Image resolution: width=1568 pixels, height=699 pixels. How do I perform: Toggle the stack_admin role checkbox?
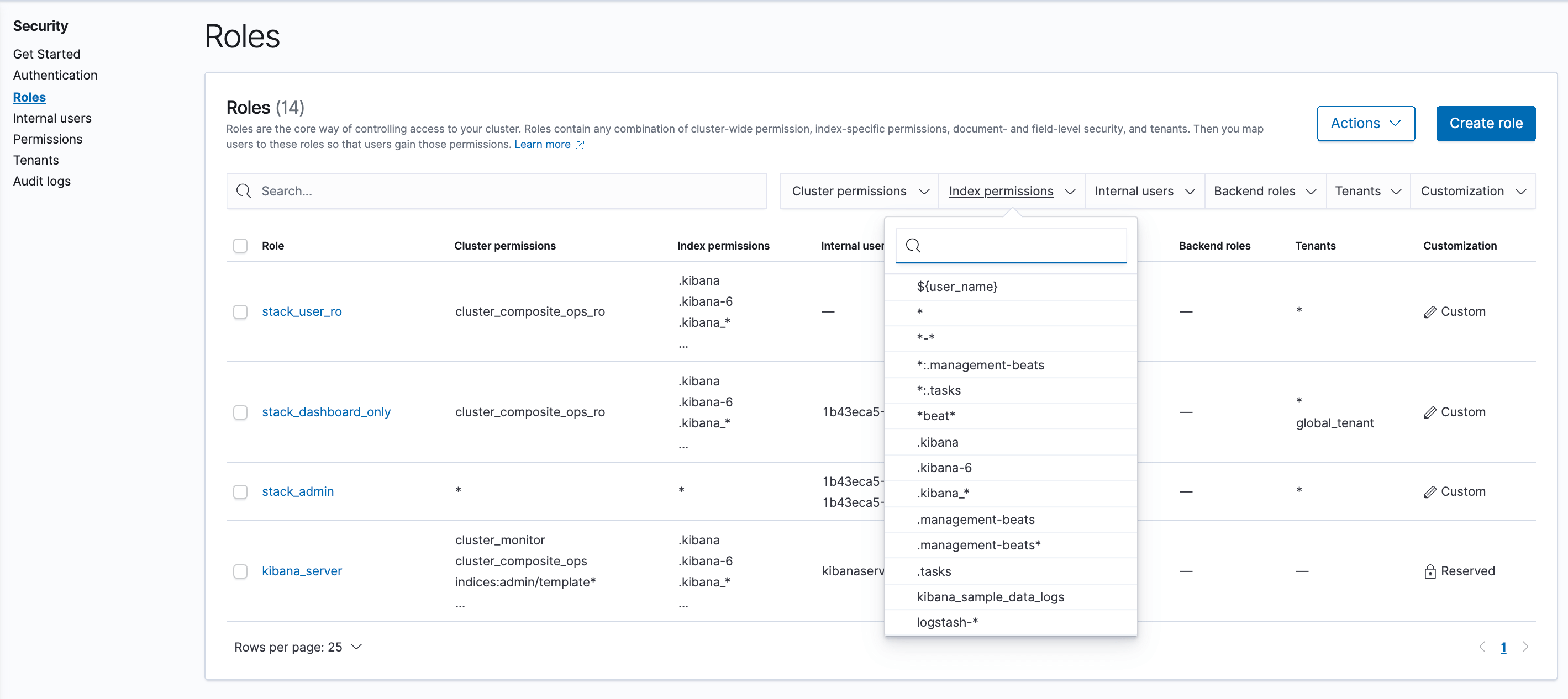240,491
